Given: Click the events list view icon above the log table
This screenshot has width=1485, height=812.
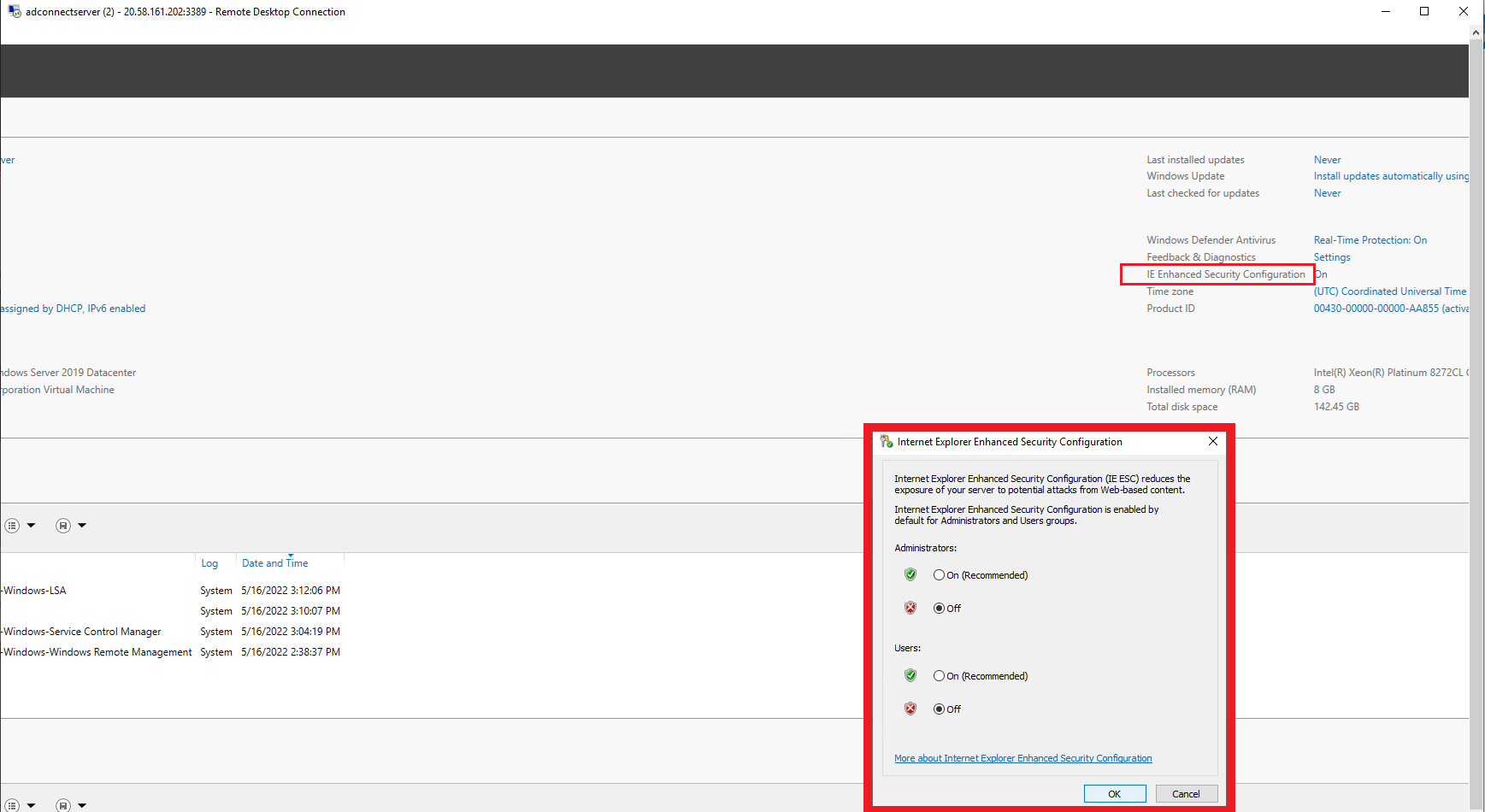Looking at the screenshot, I should [x=12, y=525].
